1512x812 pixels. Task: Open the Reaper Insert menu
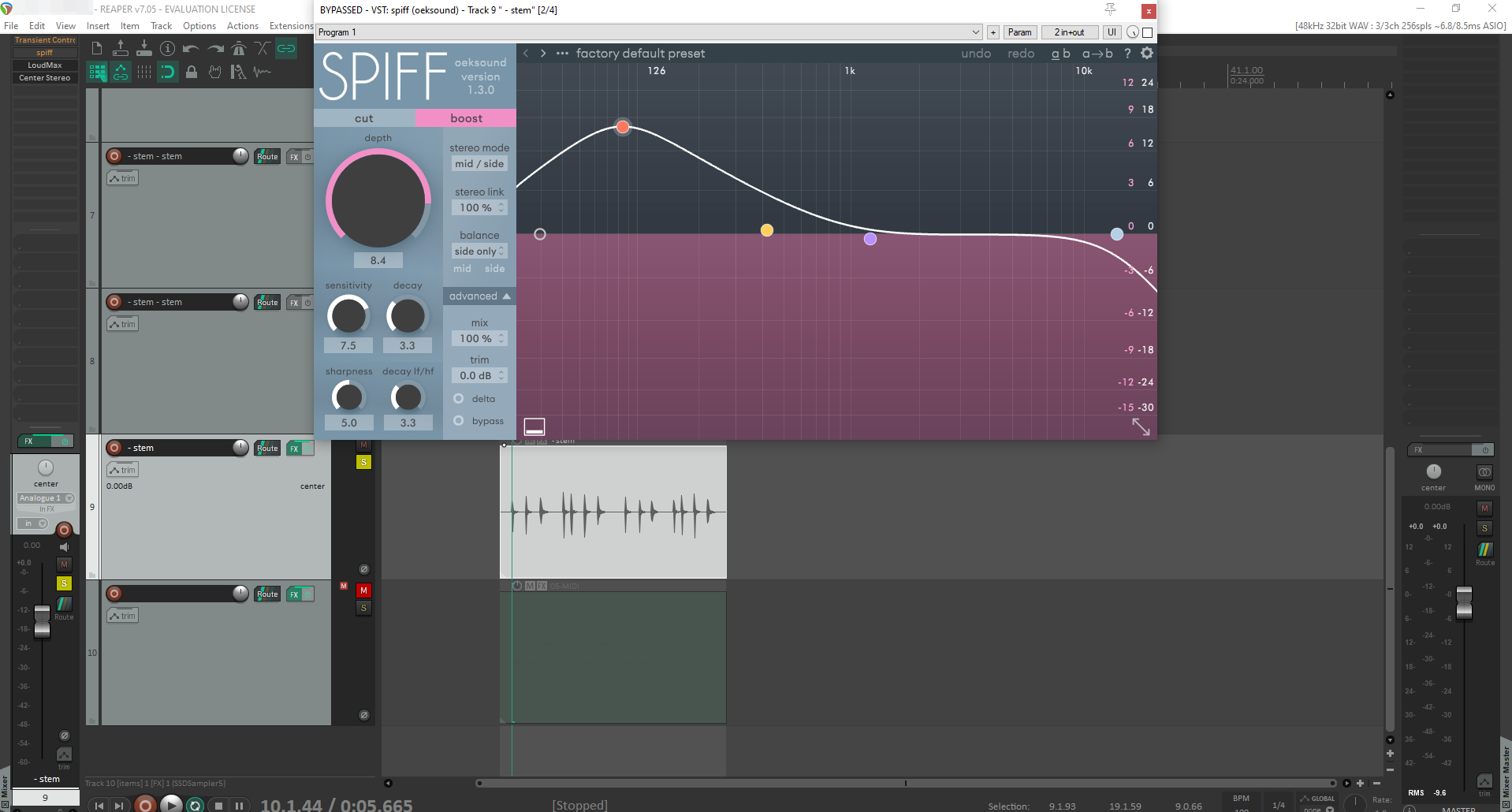[x=98, y=26]
